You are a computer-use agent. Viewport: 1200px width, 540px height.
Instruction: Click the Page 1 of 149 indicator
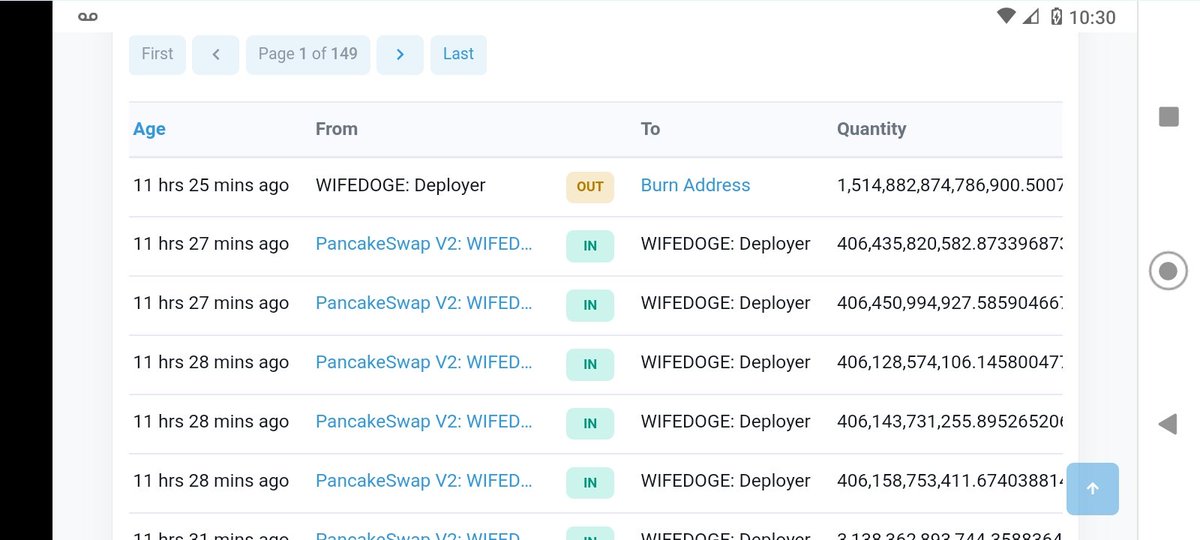tap(308, 54)
